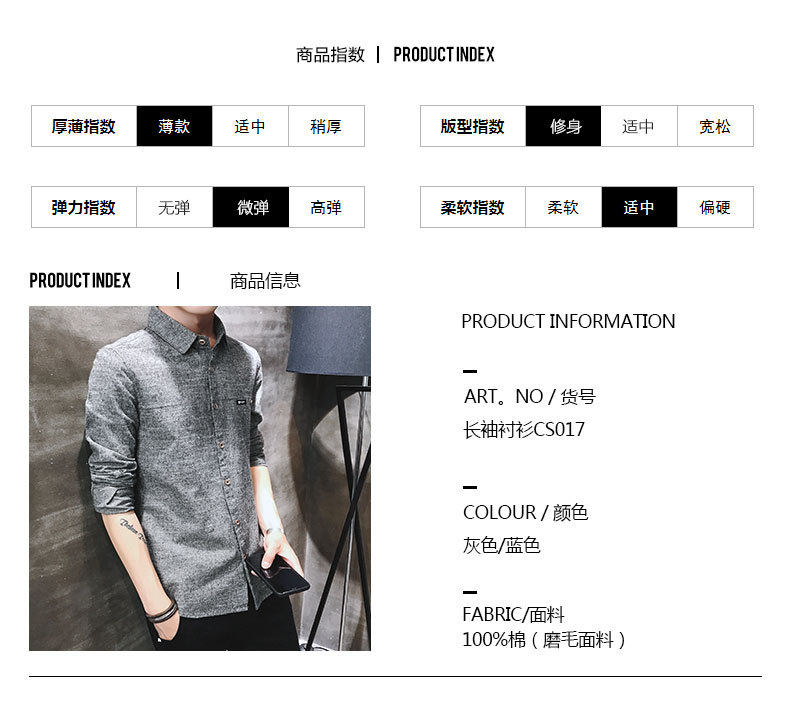Click the 灰色/蓝色 colour text

coord(501,545)
